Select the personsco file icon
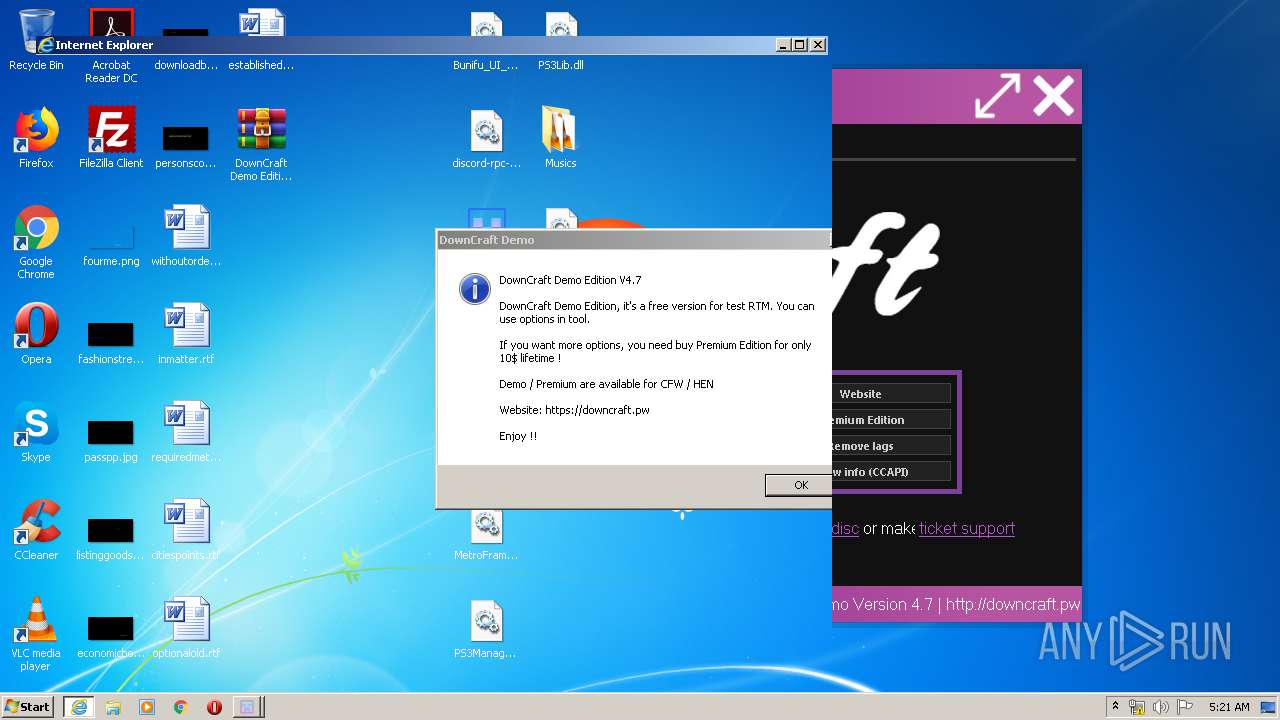 click(186, 148)
